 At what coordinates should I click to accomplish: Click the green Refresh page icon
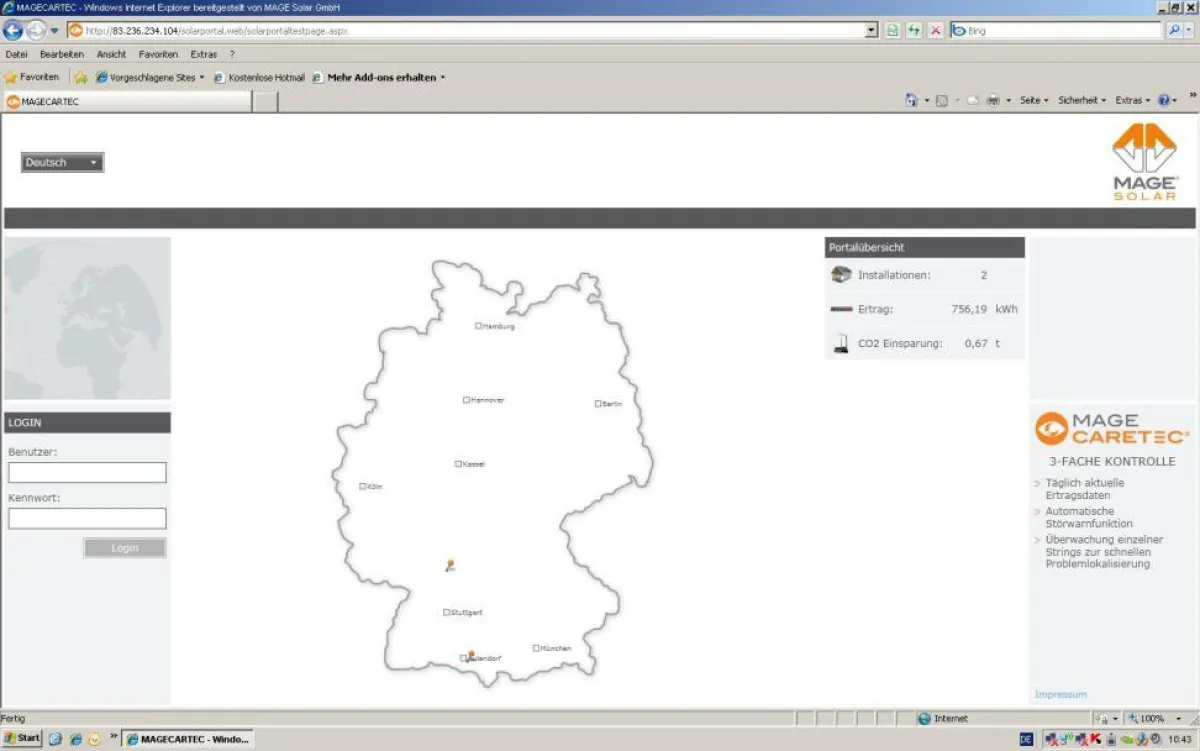tap(914, 31)
